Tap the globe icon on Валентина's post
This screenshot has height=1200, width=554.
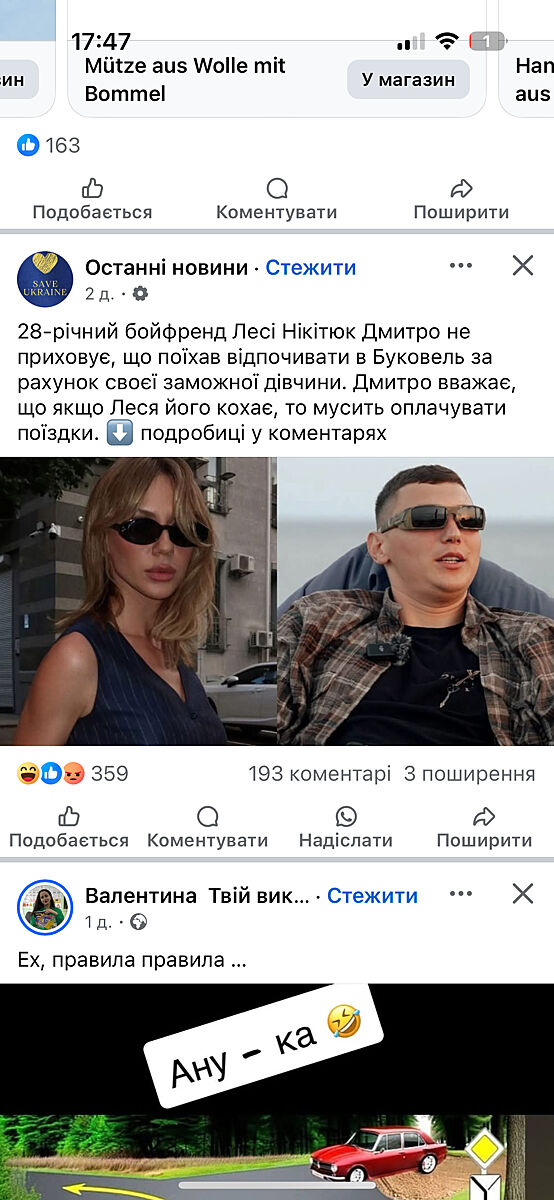tap(139, 922)
